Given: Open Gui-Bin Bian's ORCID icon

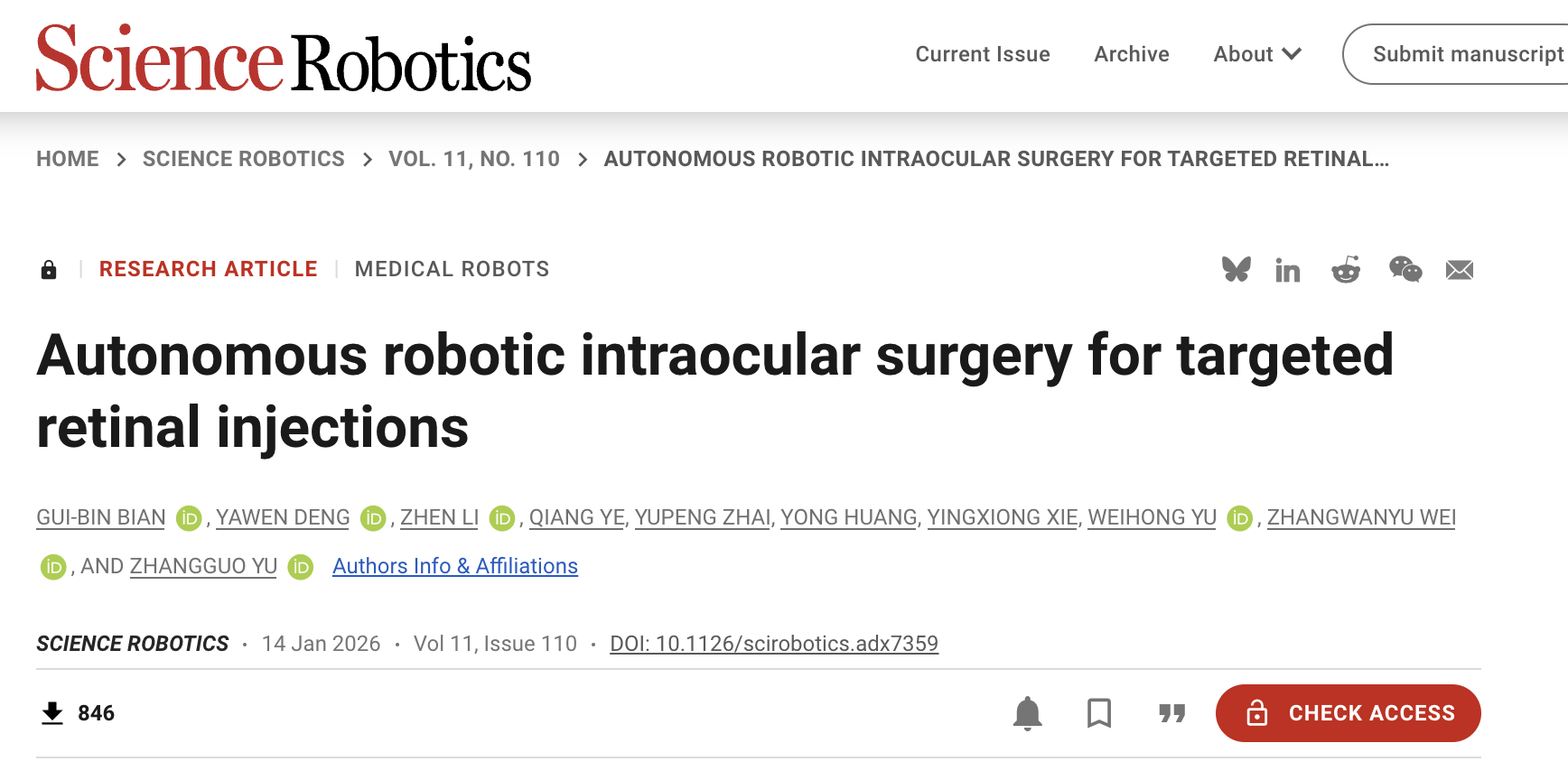Looking at the screenshot, I should click(x=189, y=518).
